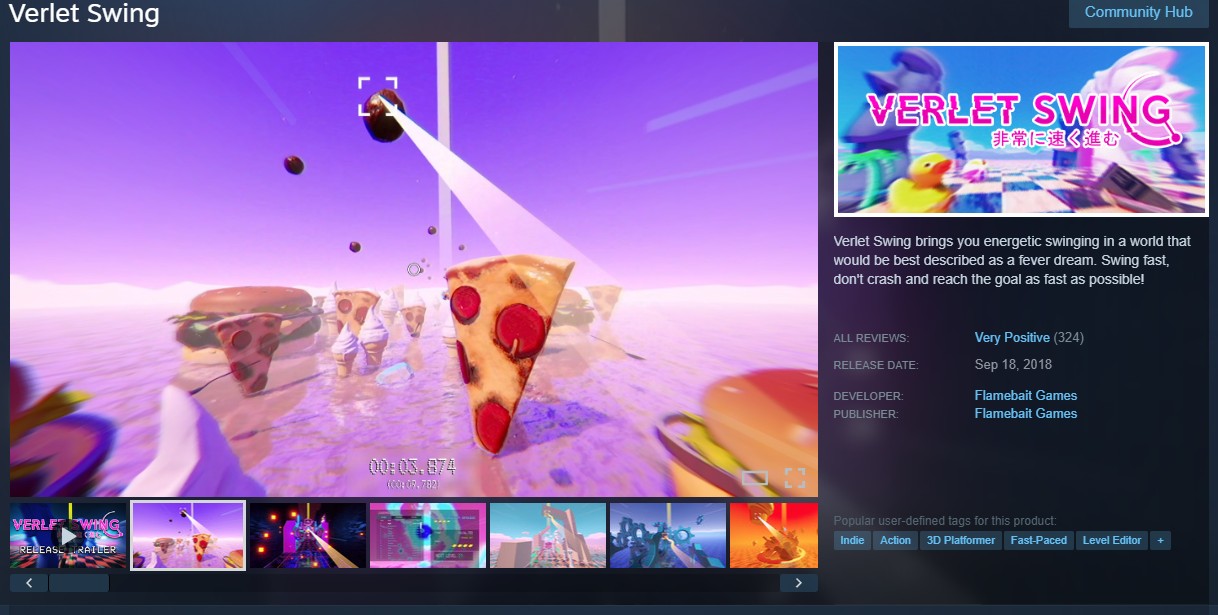Click the PUBLISHER label
The image size is (1218, 615).
pos(866,414)
